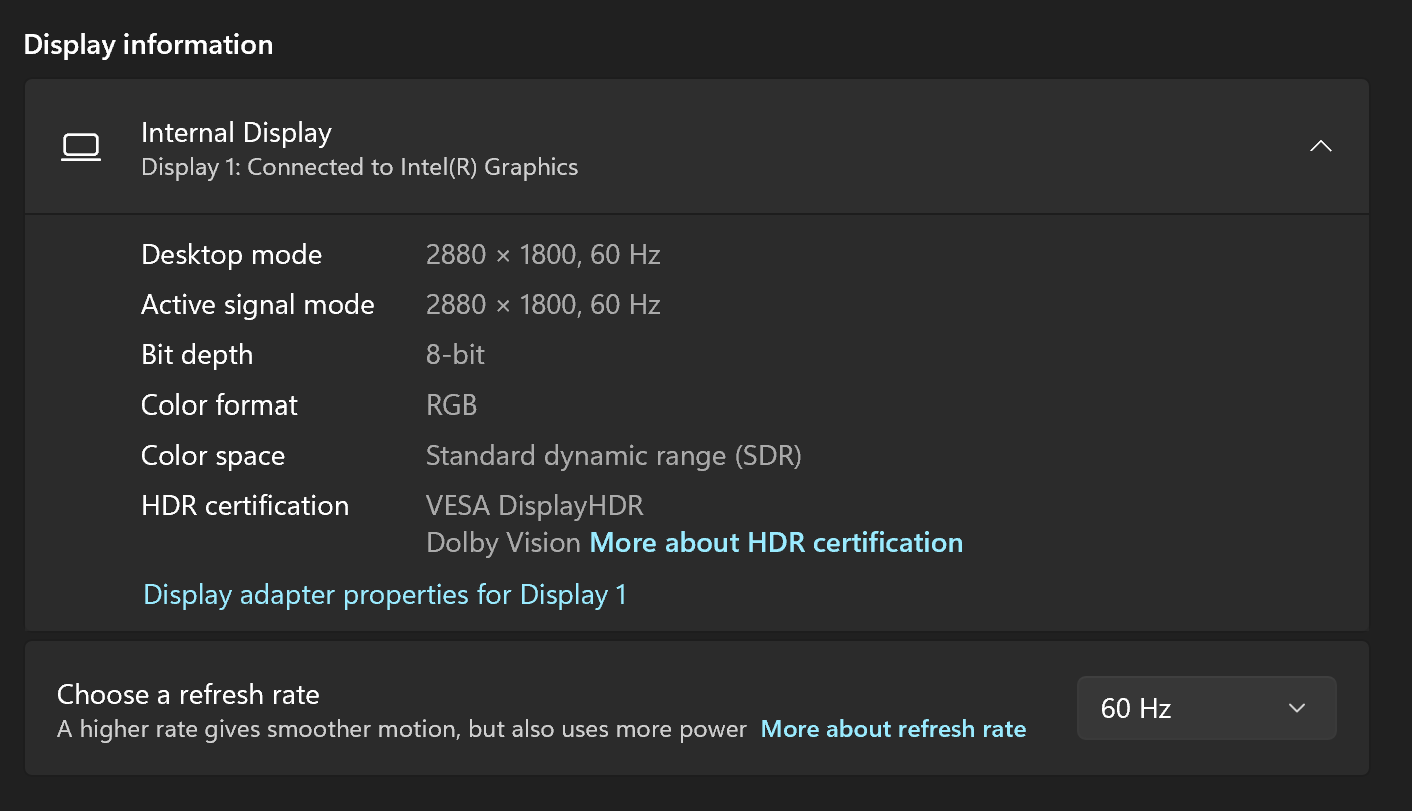Select the Display 1 Intel Graphics subtitle

click(359, 167)
